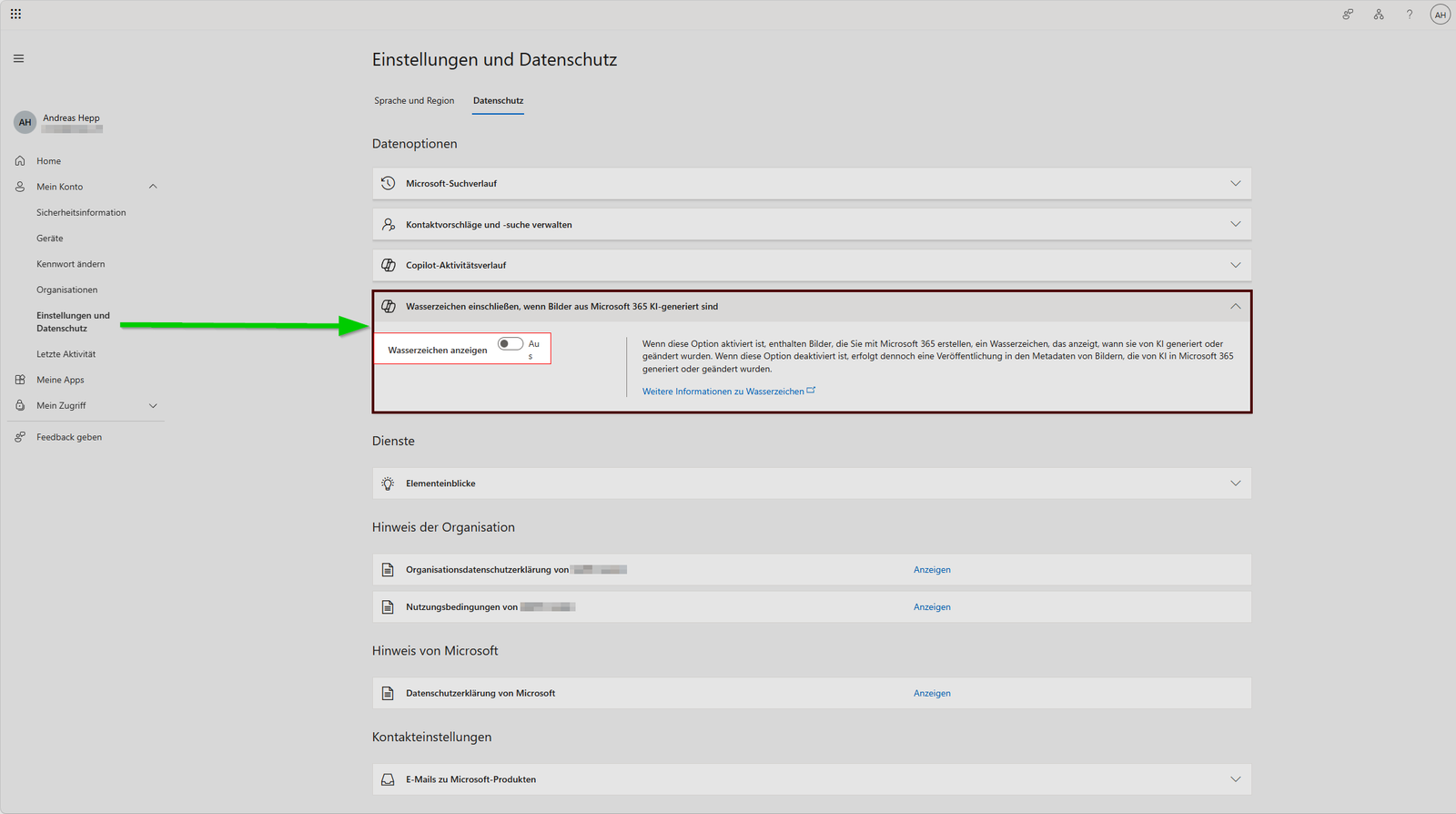Expand Microsoft-Suchverlauf with its chevron
Viewport: 1456px width, 814px height.
coord(1235,183)
